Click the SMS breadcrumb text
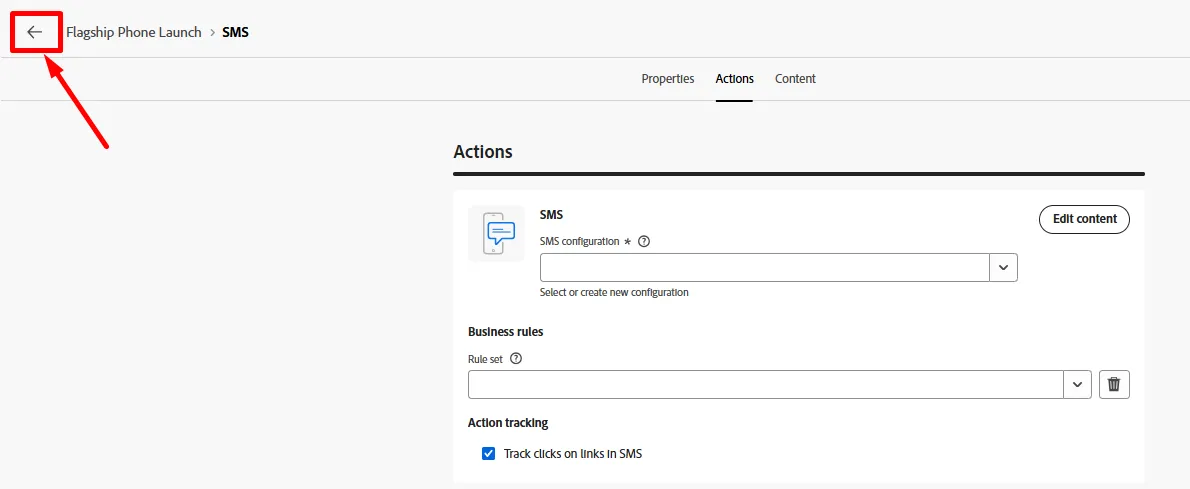The height and width of the screenshot is (489, 1190). pyautogui.click(x=235, y=32)
